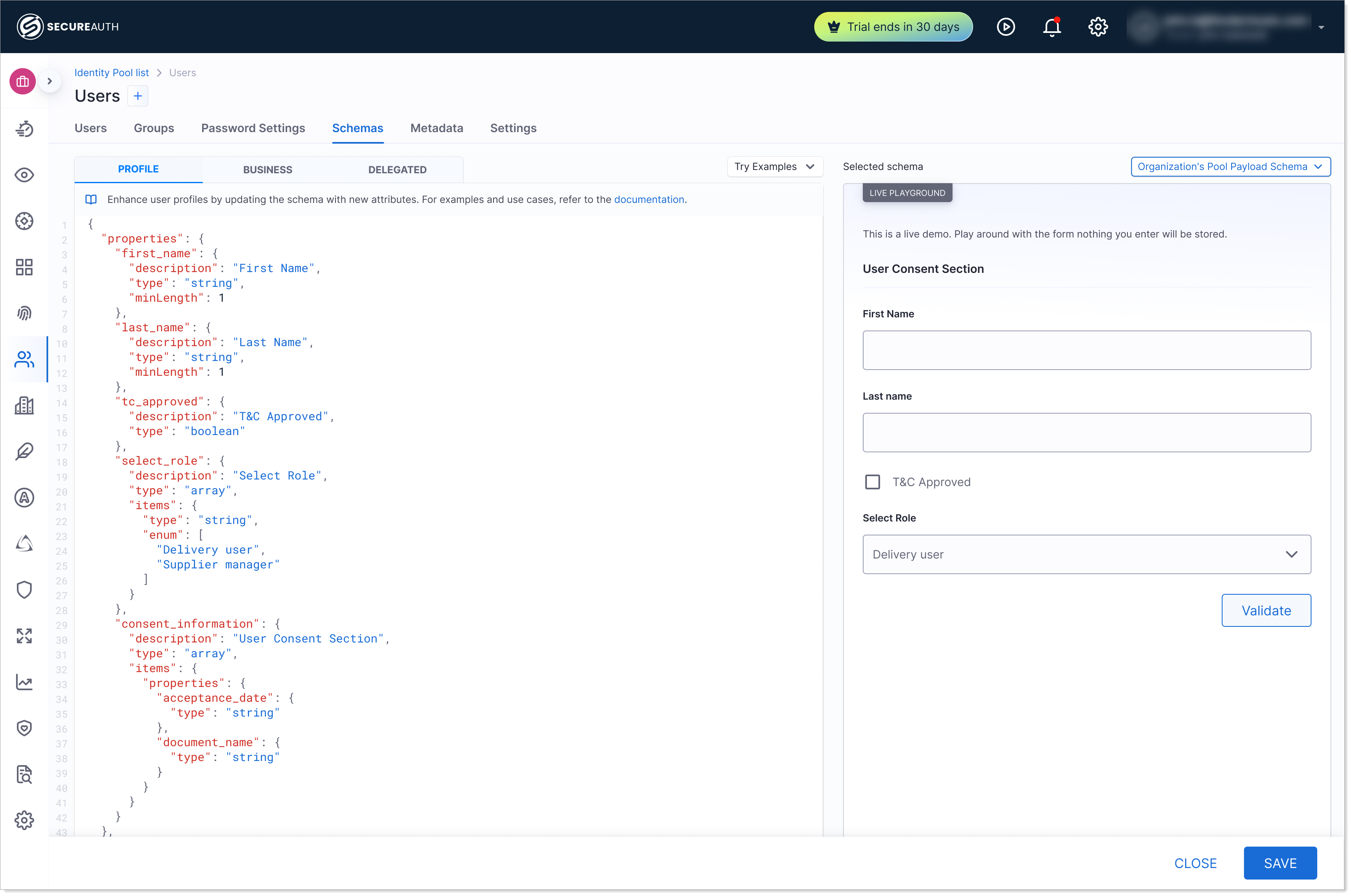The image size is (1351, 896).
Task: Open the fingerprint icon in sidebar
Action: pos(24,313)
